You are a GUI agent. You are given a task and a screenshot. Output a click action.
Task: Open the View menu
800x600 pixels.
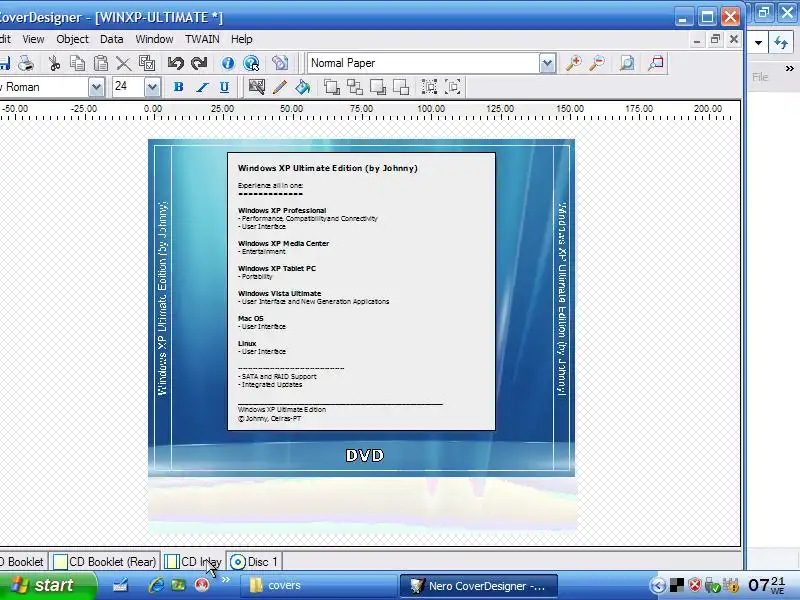pyautogui.click(x=33, y=39)
